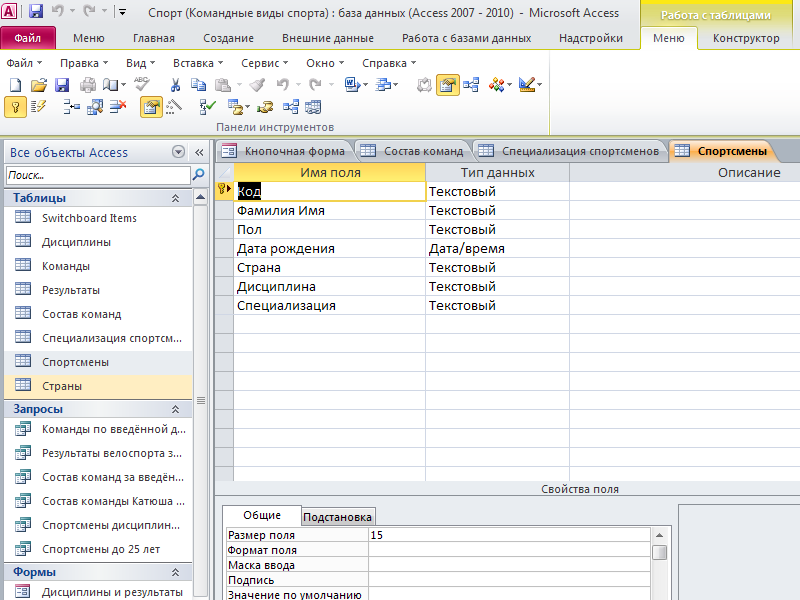
Task: Switch to Создание ribbon tab
Action: pyautogui.click(x=229, y=38)
